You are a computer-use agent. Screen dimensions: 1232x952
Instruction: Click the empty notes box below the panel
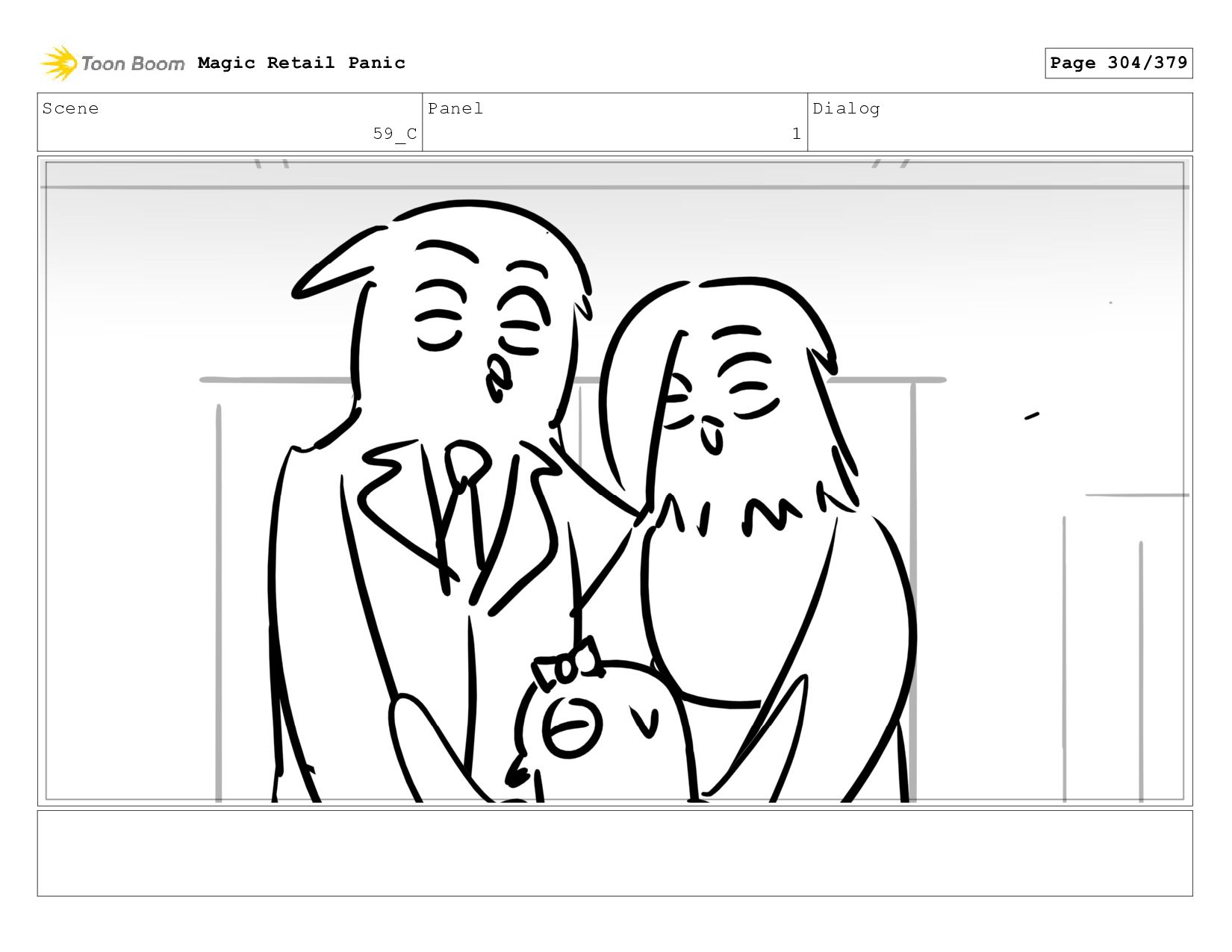(615, 853)
